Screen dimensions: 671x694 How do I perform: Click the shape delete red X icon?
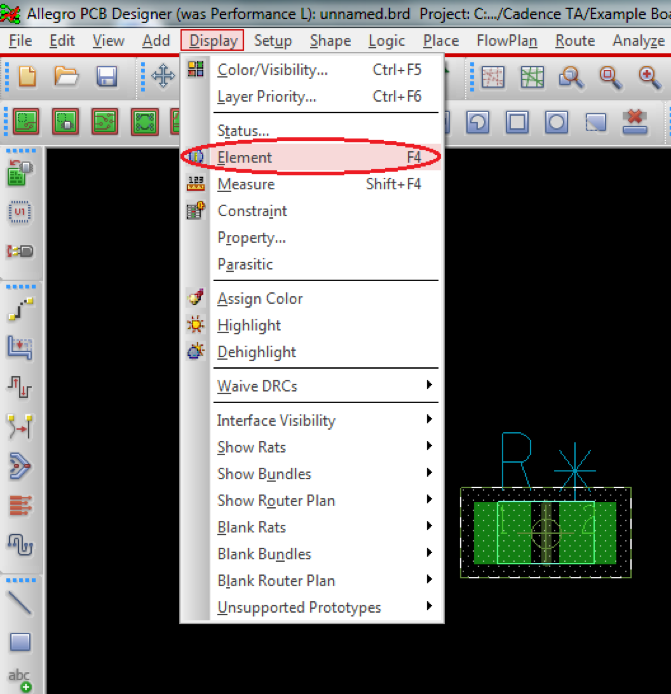pos(635,122)
